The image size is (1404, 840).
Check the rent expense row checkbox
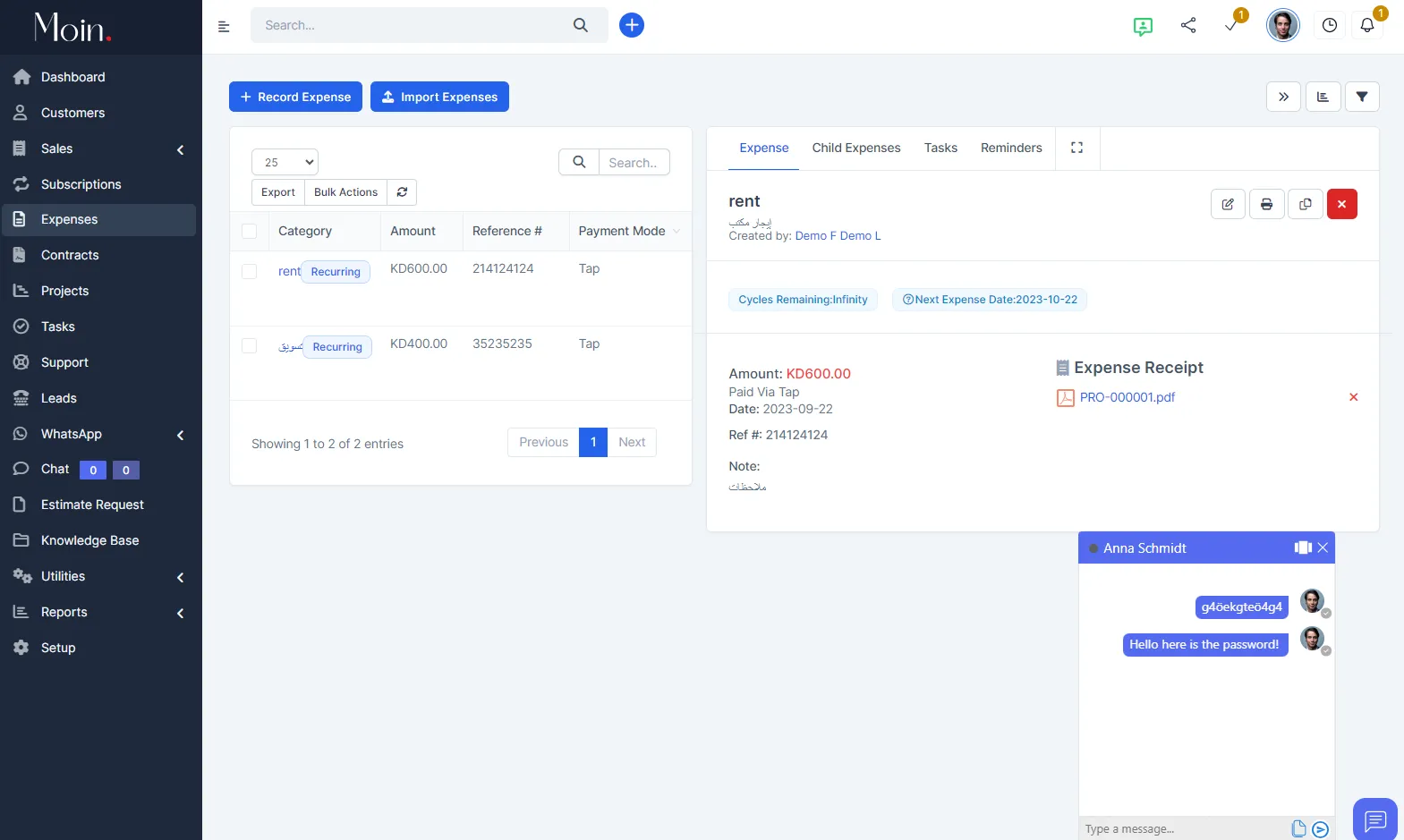coord(250,271)
